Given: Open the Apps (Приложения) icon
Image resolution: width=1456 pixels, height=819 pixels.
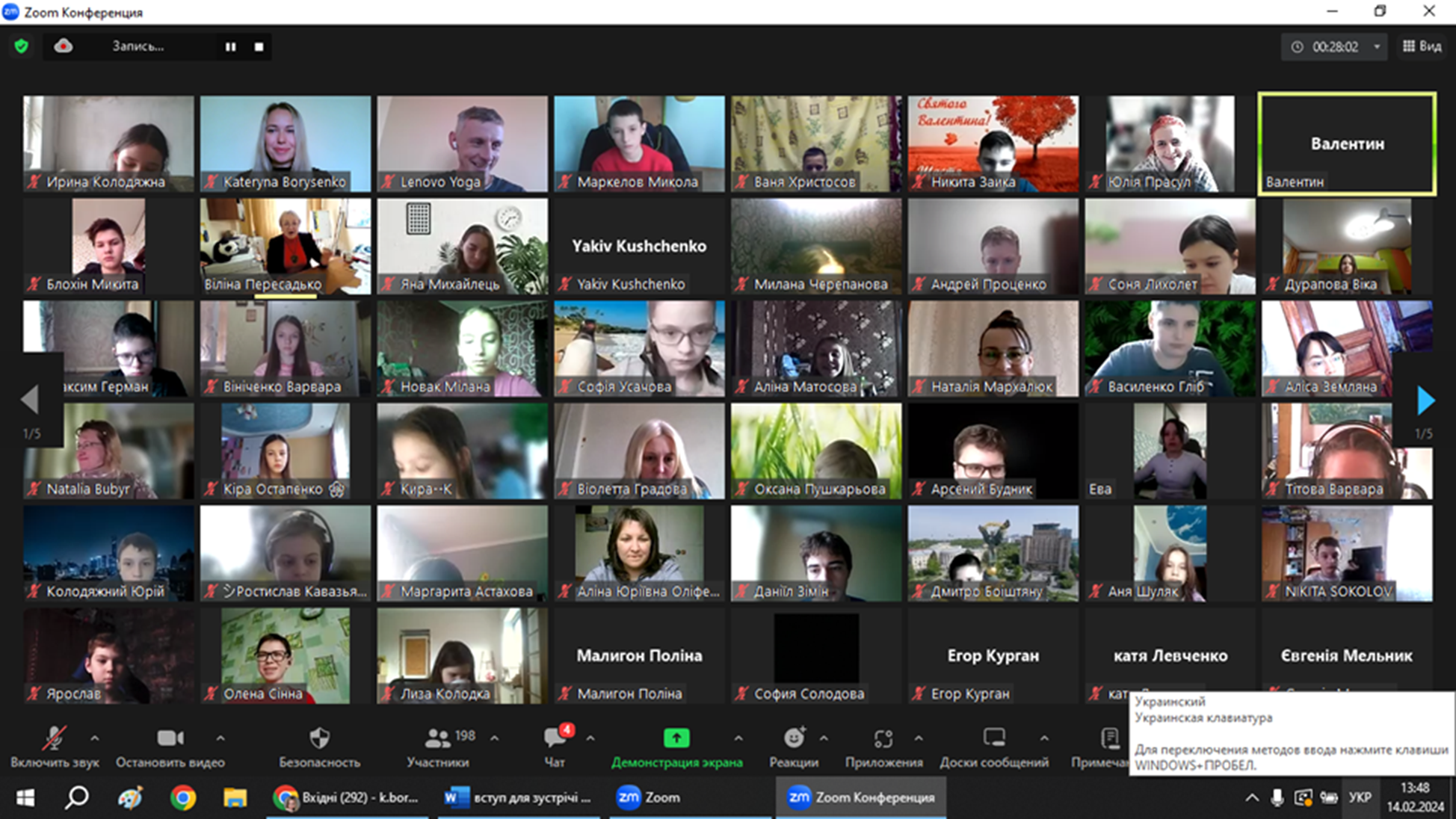Looking at the screenshot, I should pyautogui.click(x=883, y=738).
